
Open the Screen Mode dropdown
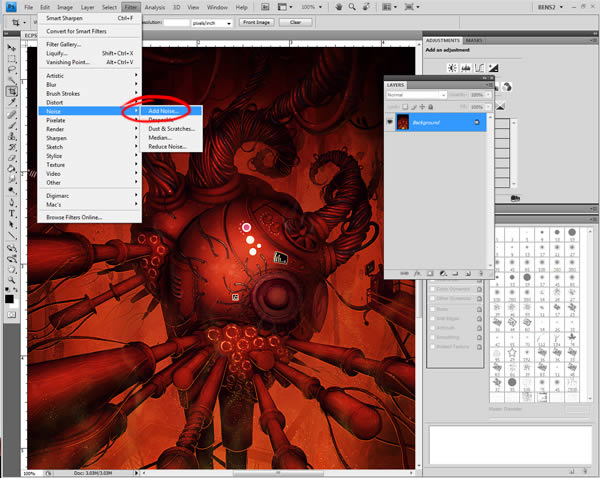coord(412,7)
